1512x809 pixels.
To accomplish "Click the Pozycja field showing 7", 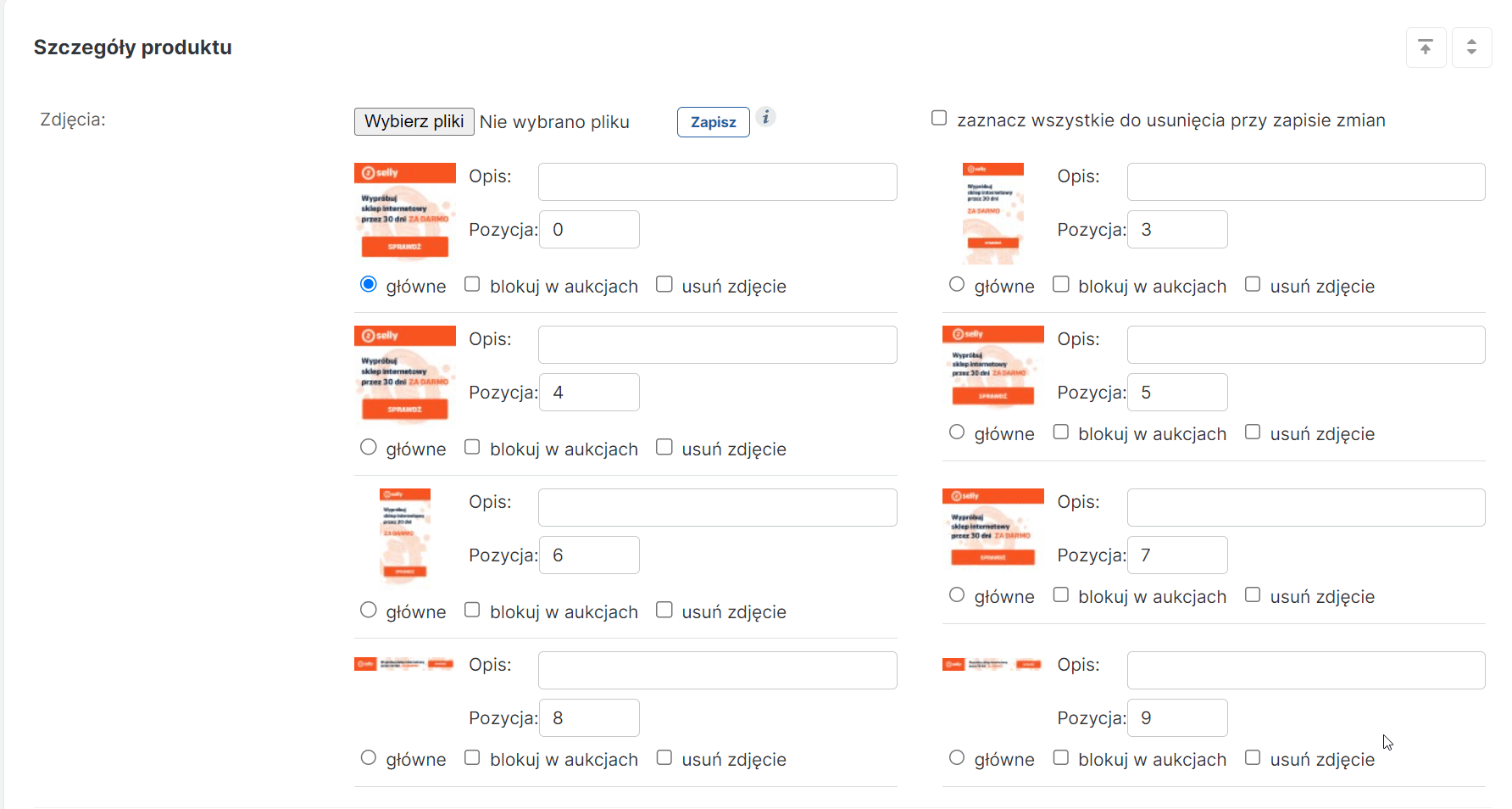I will pyautogui.click(x=1177, y=555).
